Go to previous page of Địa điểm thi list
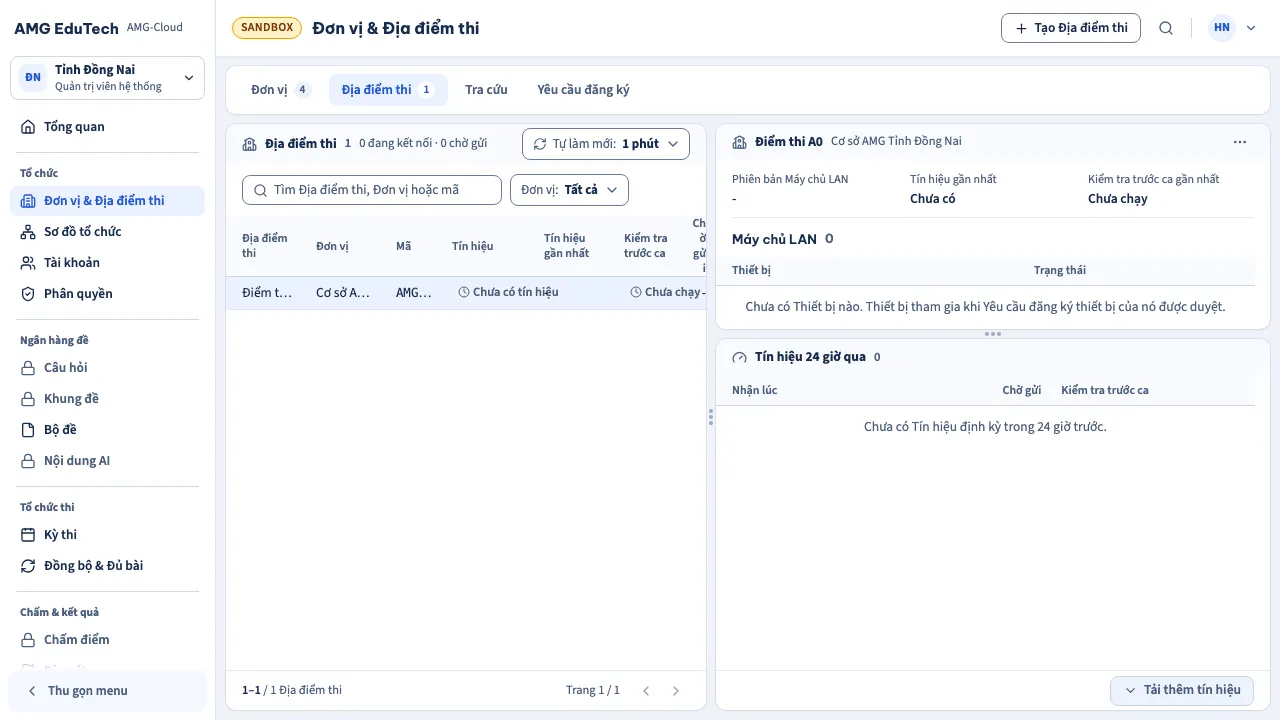The height and width of the screenshot is (720, 1280). tap(646, 690)
